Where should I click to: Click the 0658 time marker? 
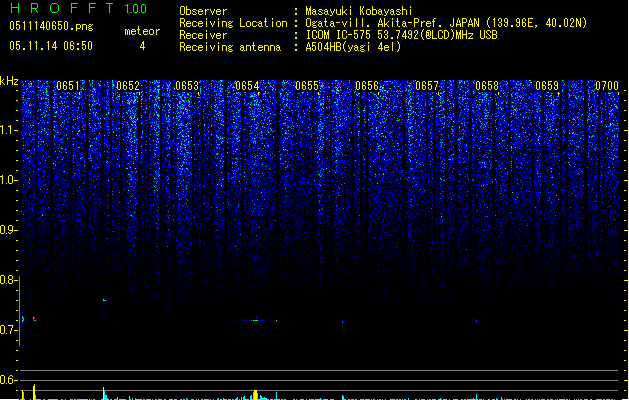(x=487, y=86)
